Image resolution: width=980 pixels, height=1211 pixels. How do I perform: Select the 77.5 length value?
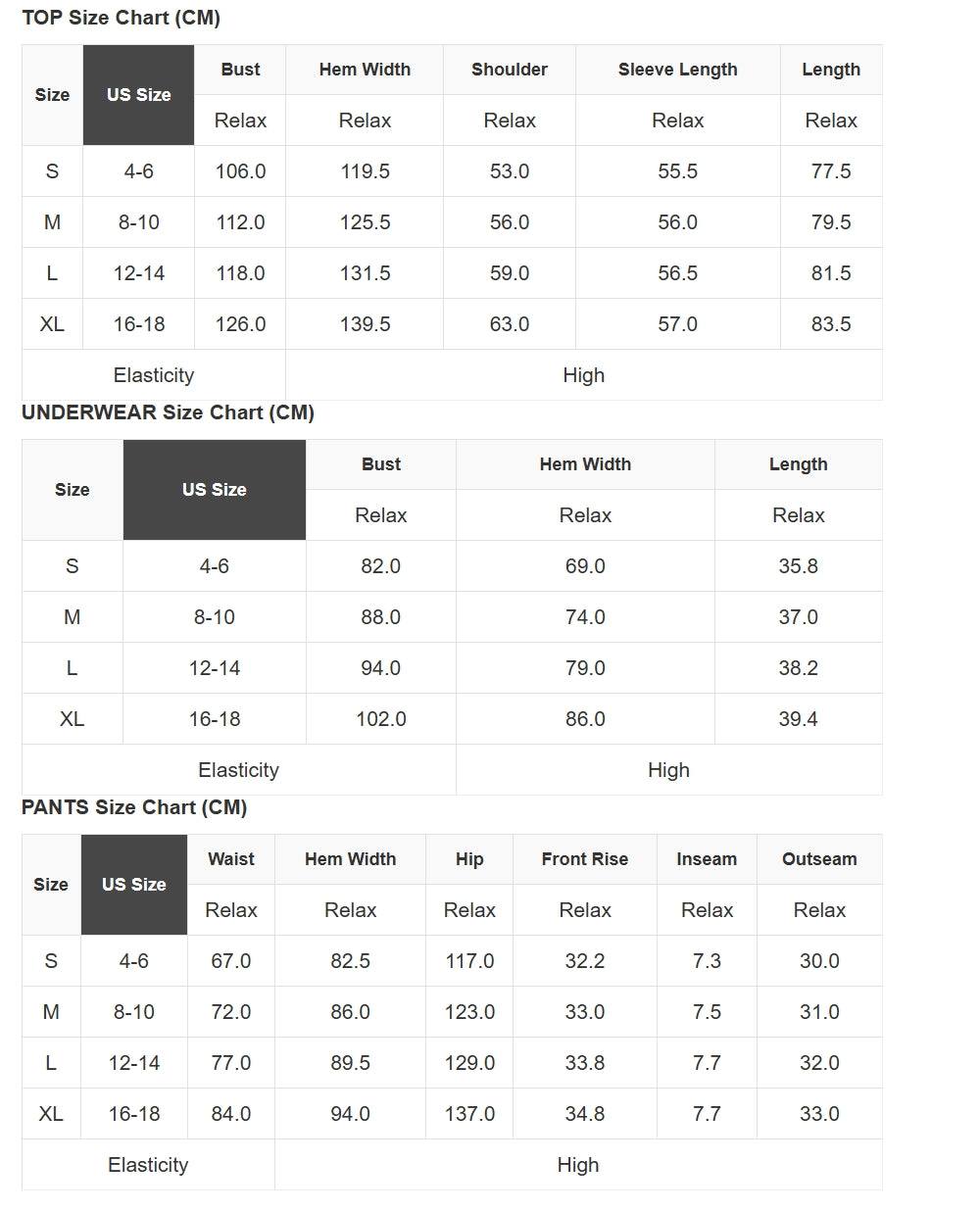tap(830, 171)
